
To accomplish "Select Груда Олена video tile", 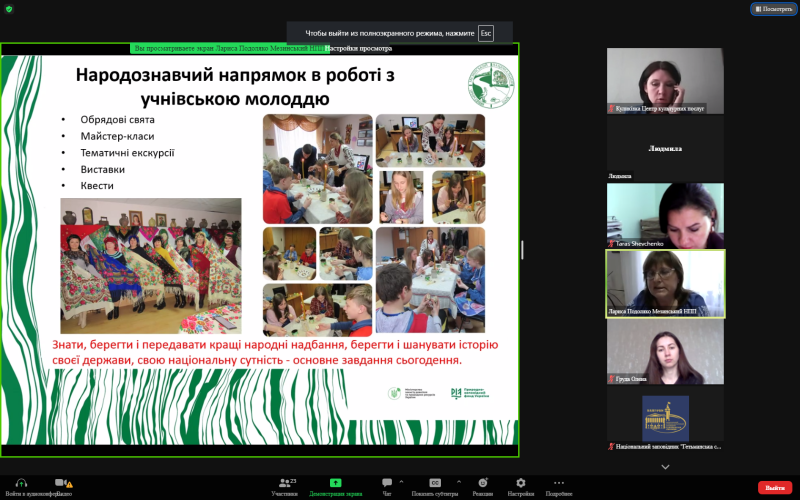I will pyautogui.click(x=665, y=351).
